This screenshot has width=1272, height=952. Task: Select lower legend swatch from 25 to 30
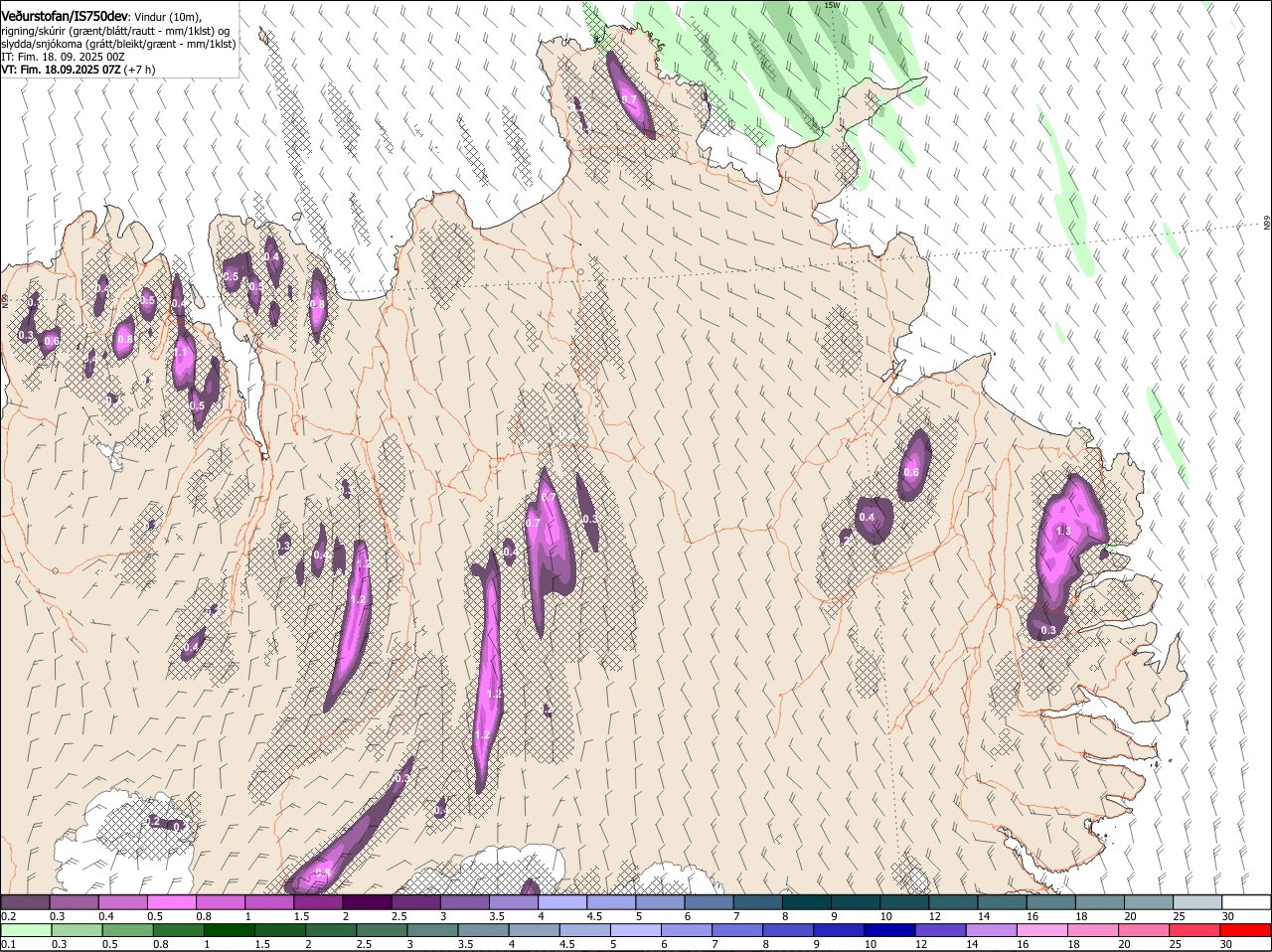(1194, 930)
